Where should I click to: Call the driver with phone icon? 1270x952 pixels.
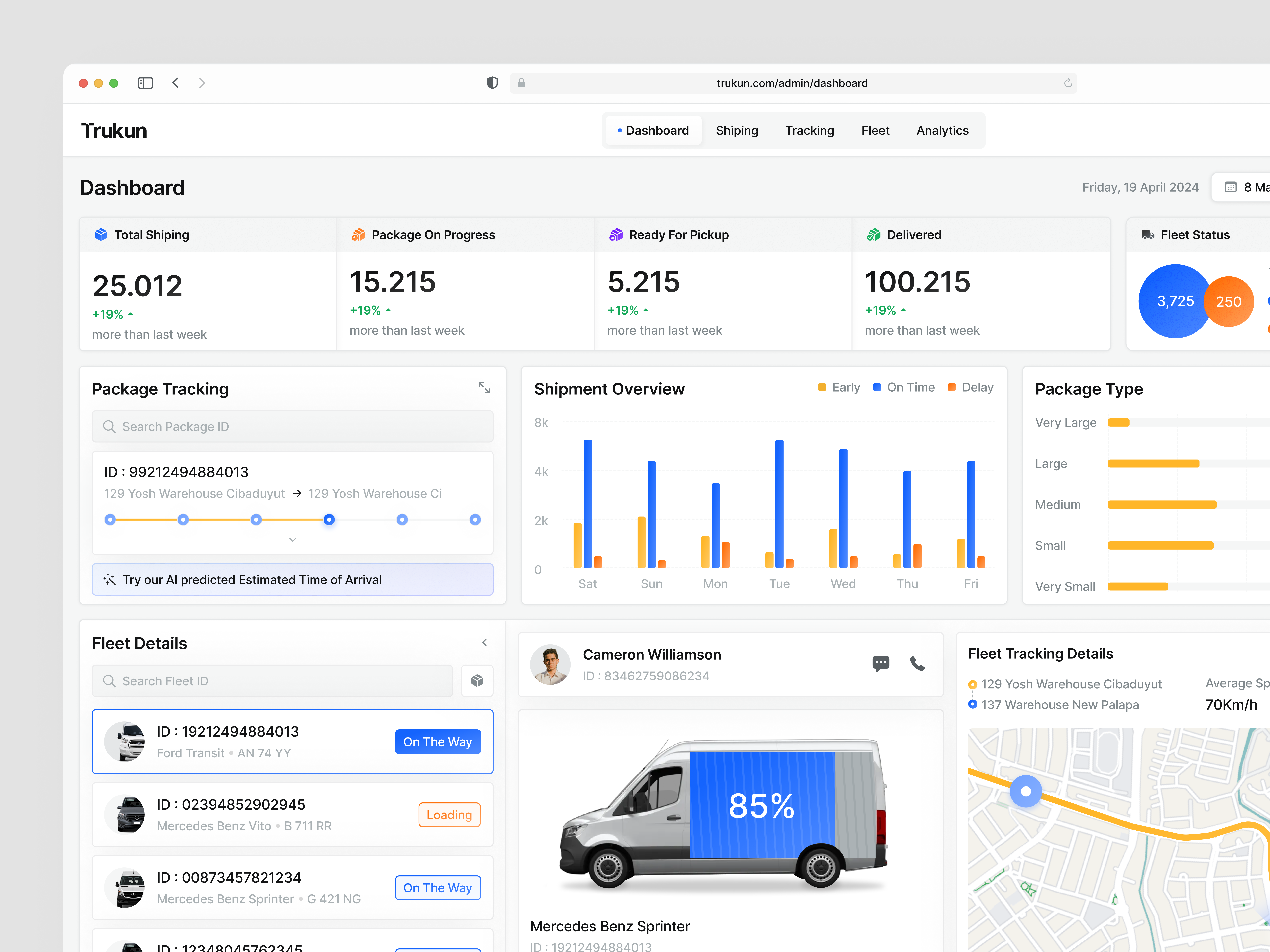918,664
